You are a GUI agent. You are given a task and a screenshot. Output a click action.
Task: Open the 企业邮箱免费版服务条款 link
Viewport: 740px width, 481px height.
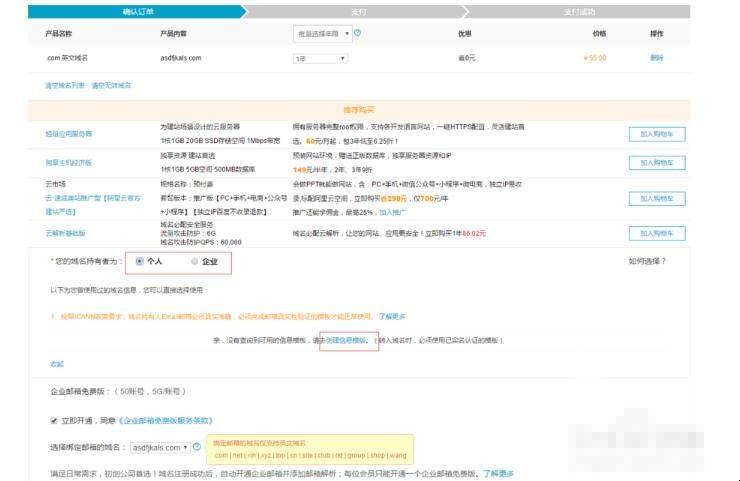(166, 420)
